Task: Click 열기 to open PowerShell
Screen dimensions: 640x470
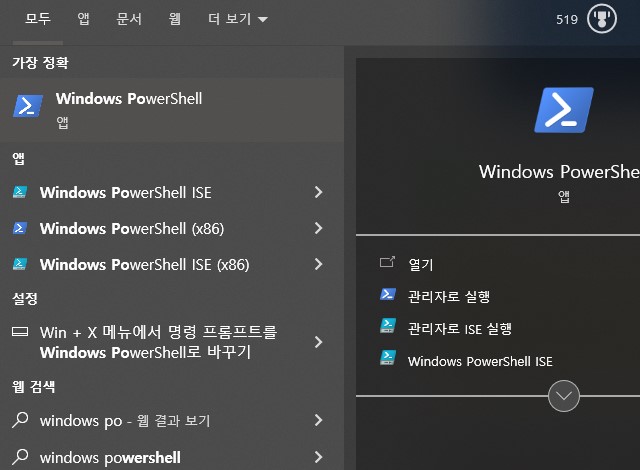Action: coord(420,265)
